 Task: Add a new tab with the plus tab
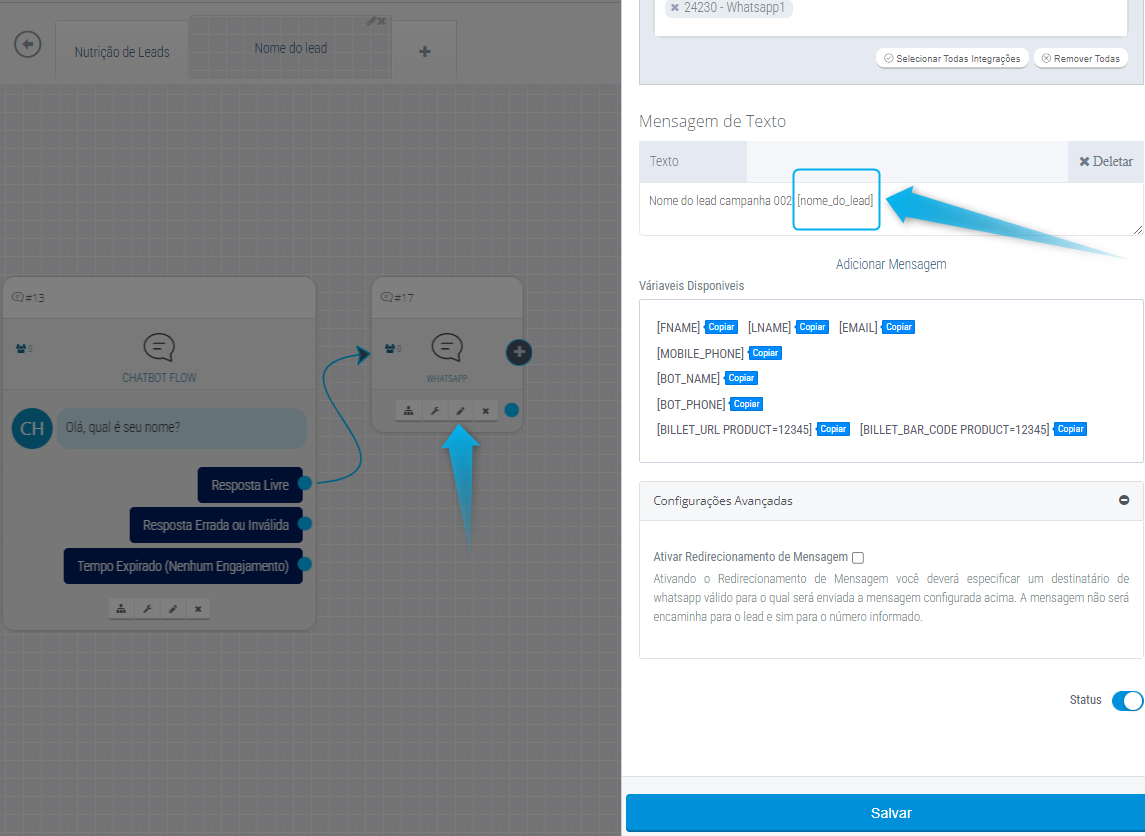pos(424,52)
